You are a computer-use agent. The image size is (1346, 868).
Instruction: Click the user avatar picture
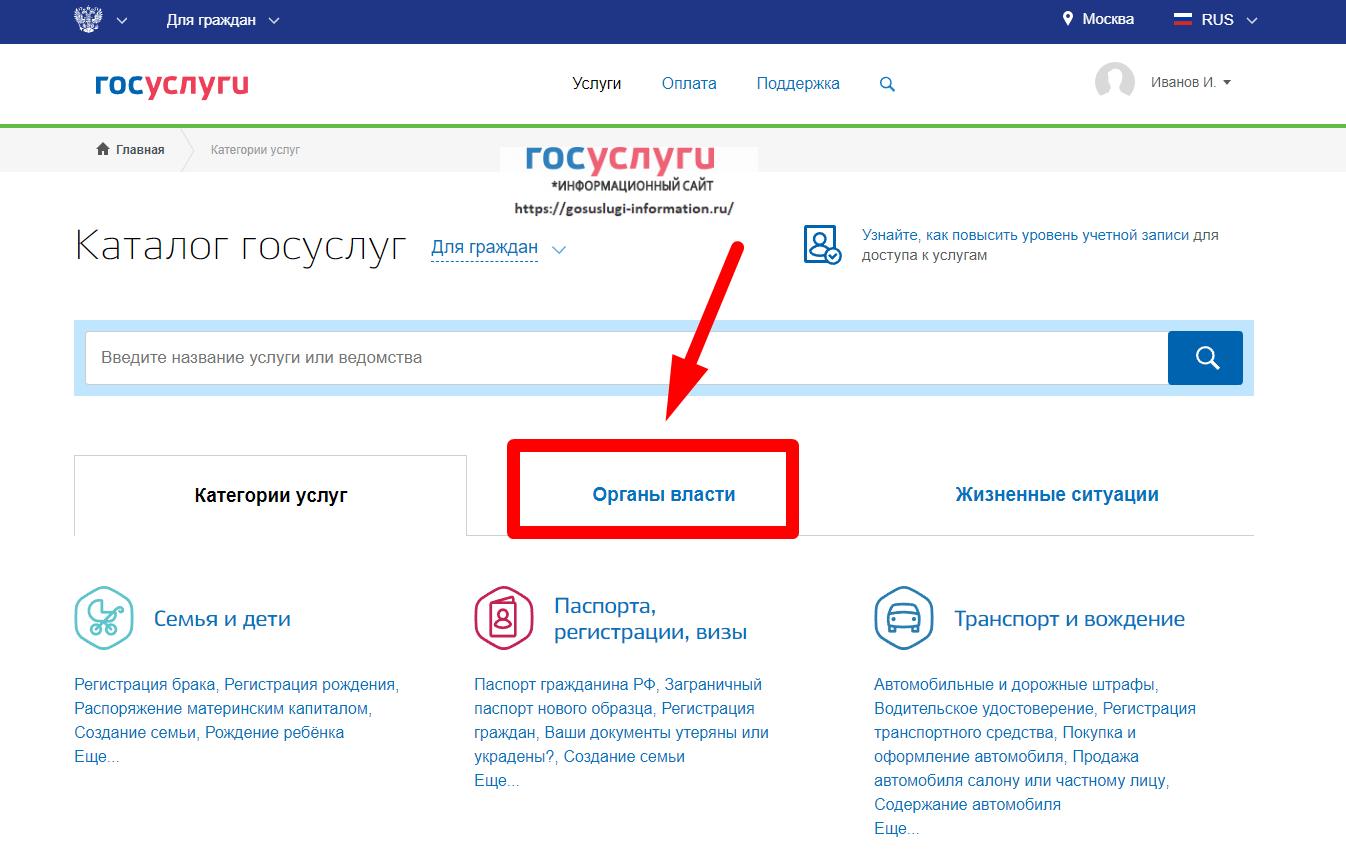(x=1115, y=82)
